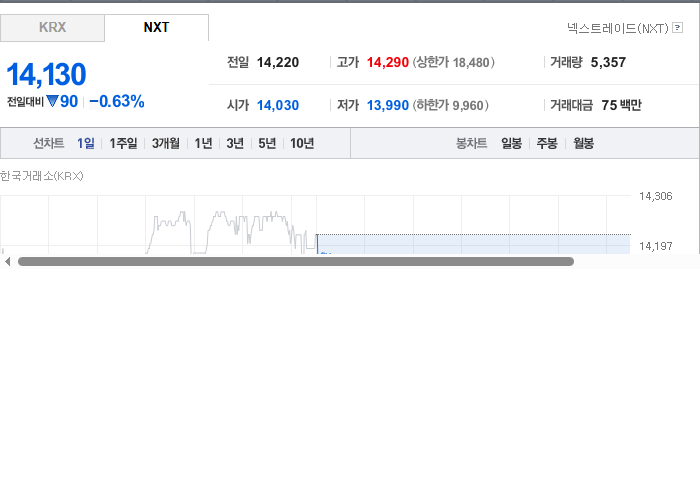Image resolution: width=700 pixels, height=490 pixels.
Task: Click the down-triangle 90 change indicator
Action: click(62, 102)
